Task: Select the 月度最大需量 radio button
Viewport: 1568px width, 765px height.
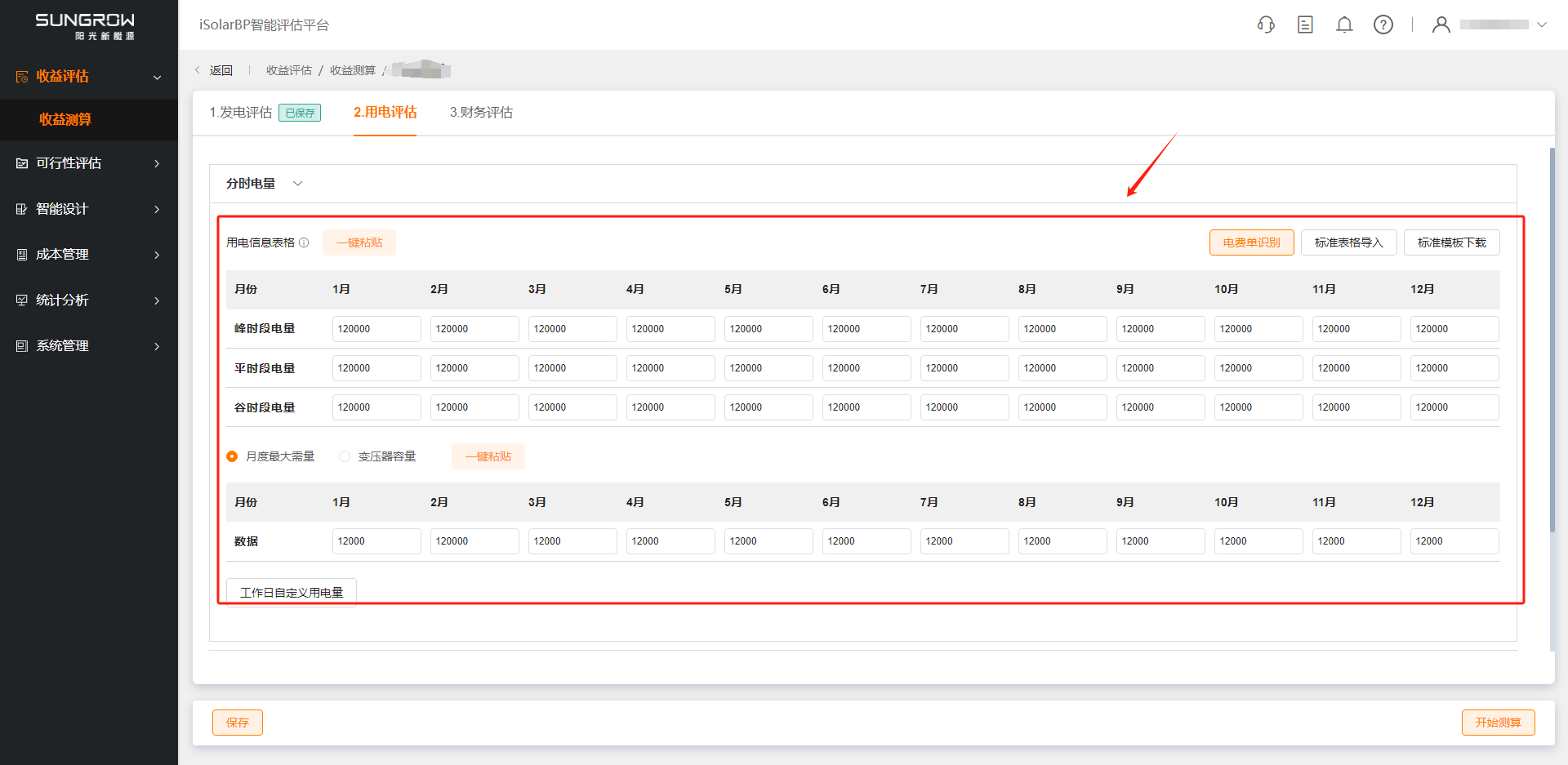Action: click(232, 456)
